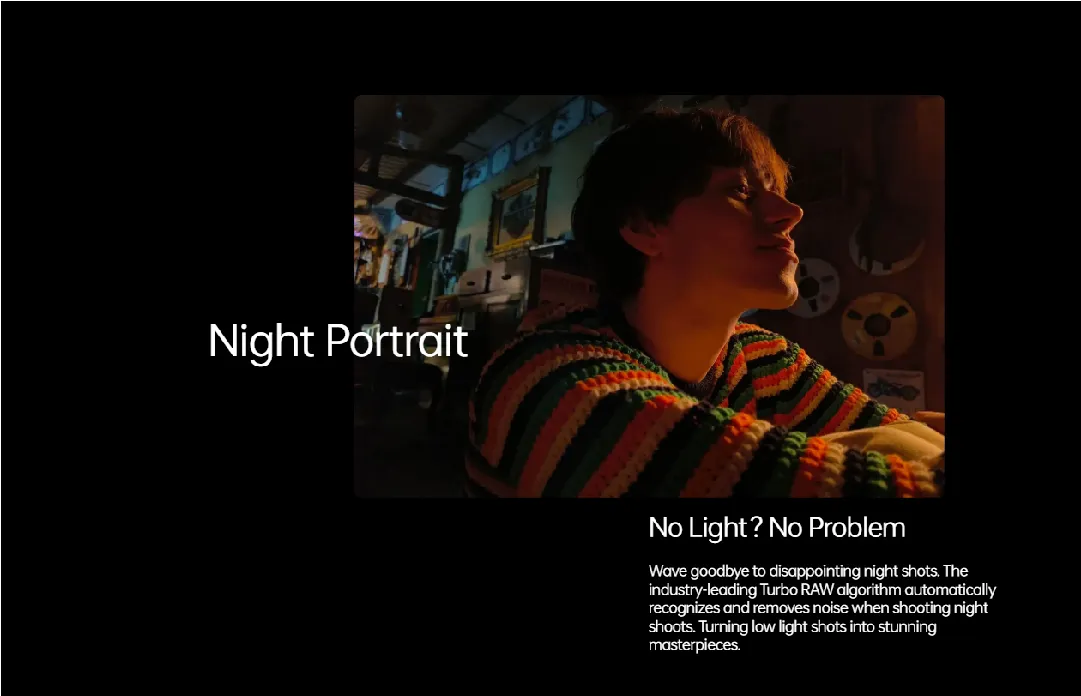Click the 'No Light? No Problem' subheading
Viewport: 1081px width, 696px height.
[x=776, y=528]
